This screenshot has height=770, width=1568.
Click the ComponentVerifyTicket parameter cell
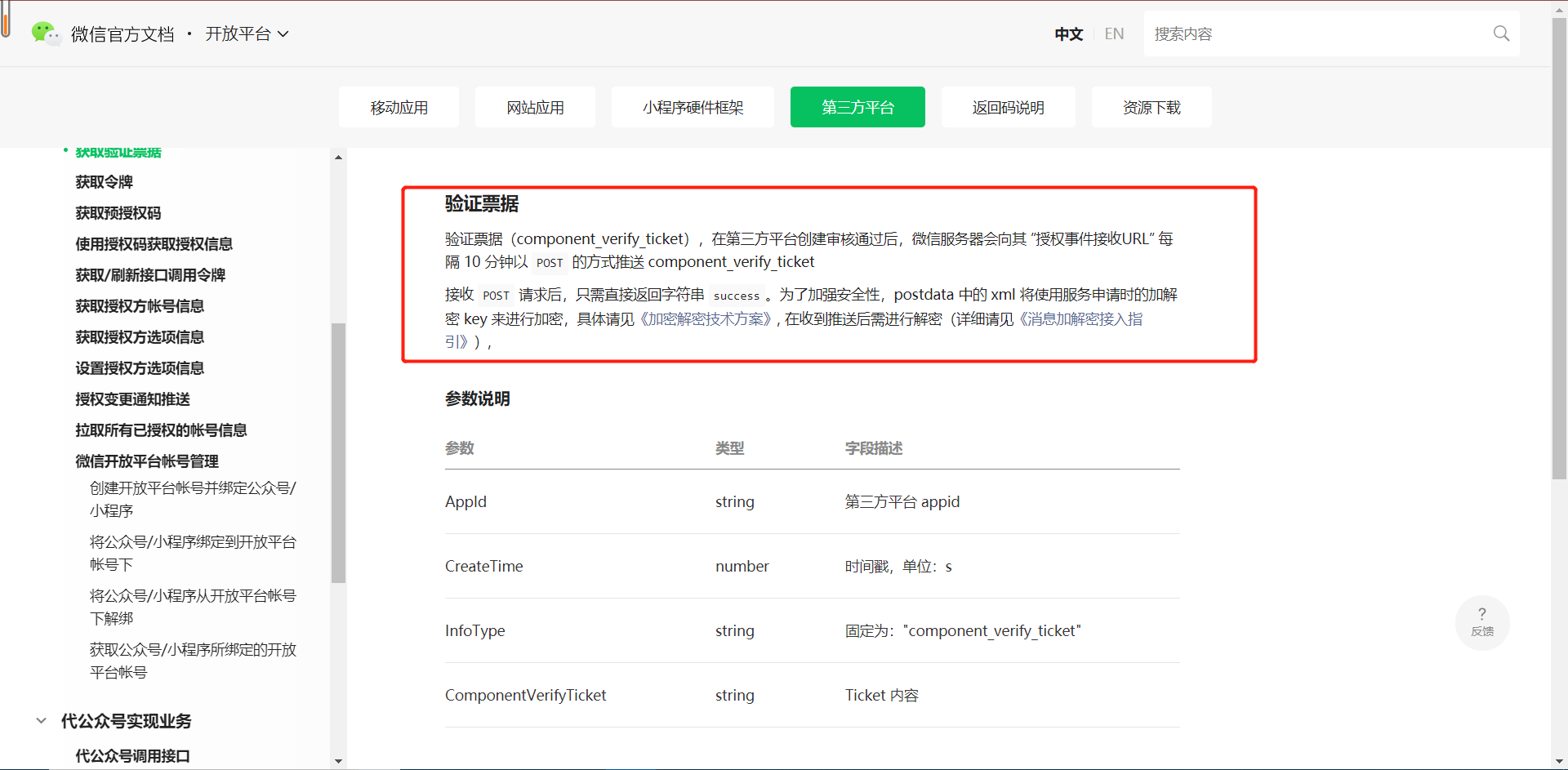click(x=525, y=695)
